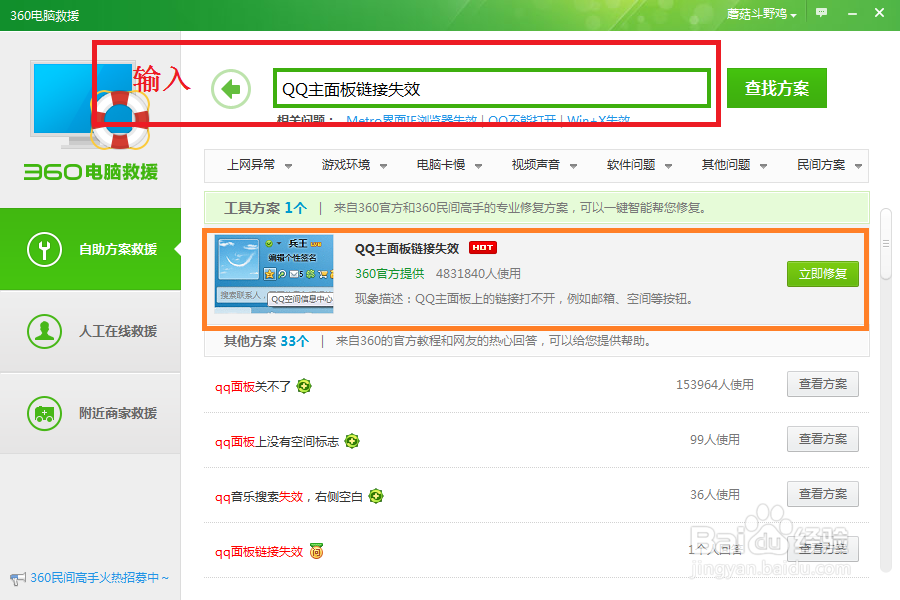Click the 99人使用 usage count
Image resolution: width=900 pixels, height=600 pixels.
pyautogui.click(x=715, y=440)
